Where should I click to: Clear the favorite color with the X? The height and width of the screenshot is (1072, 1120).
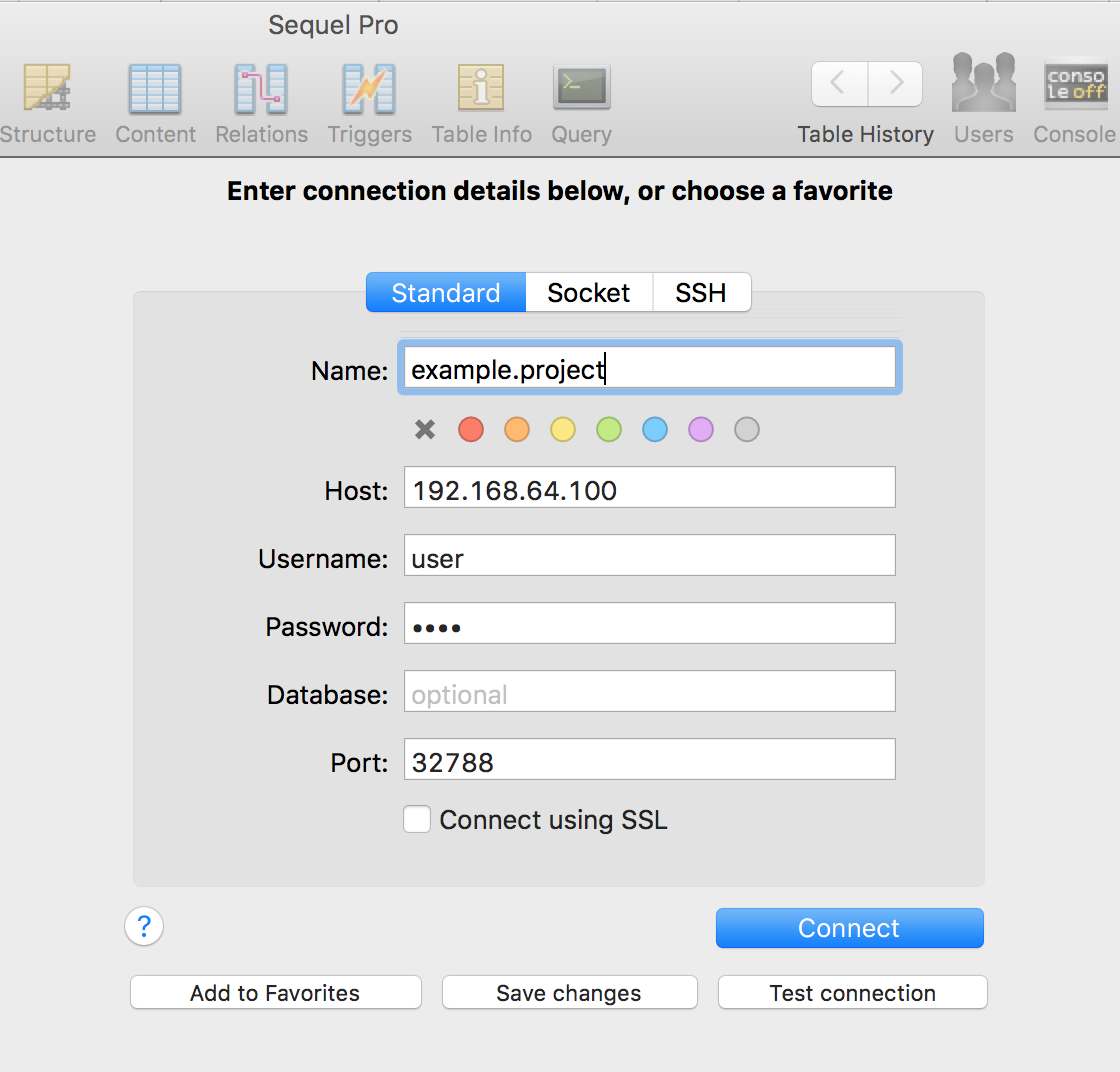pos(425,429)
